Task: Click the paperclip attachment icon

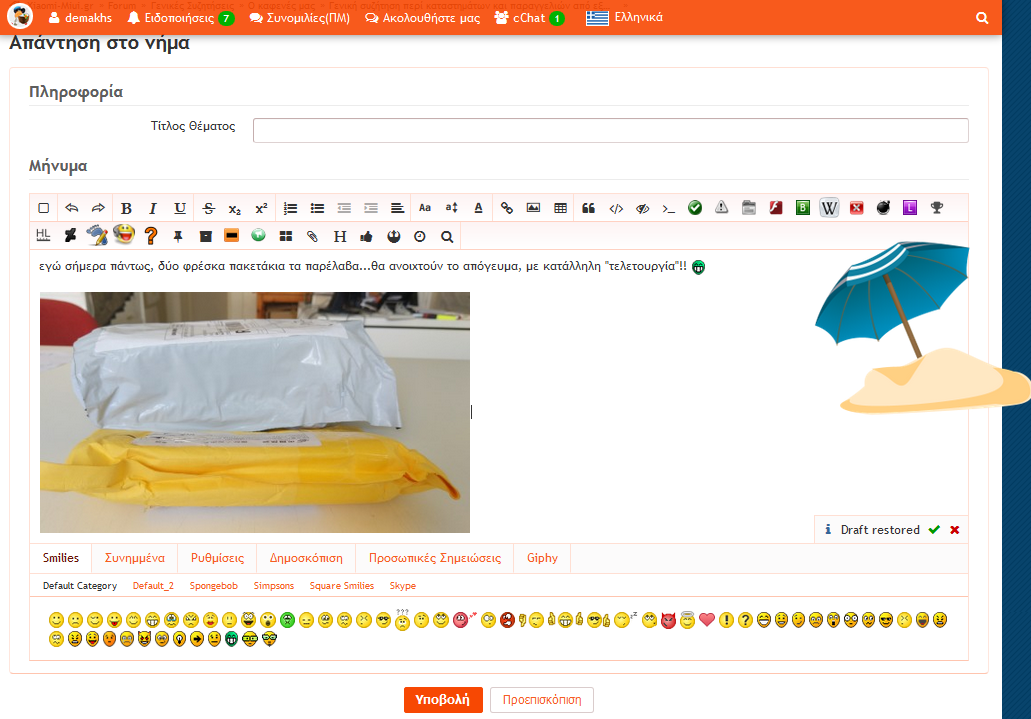Action: pyautogui.click(x=312, y=237)
